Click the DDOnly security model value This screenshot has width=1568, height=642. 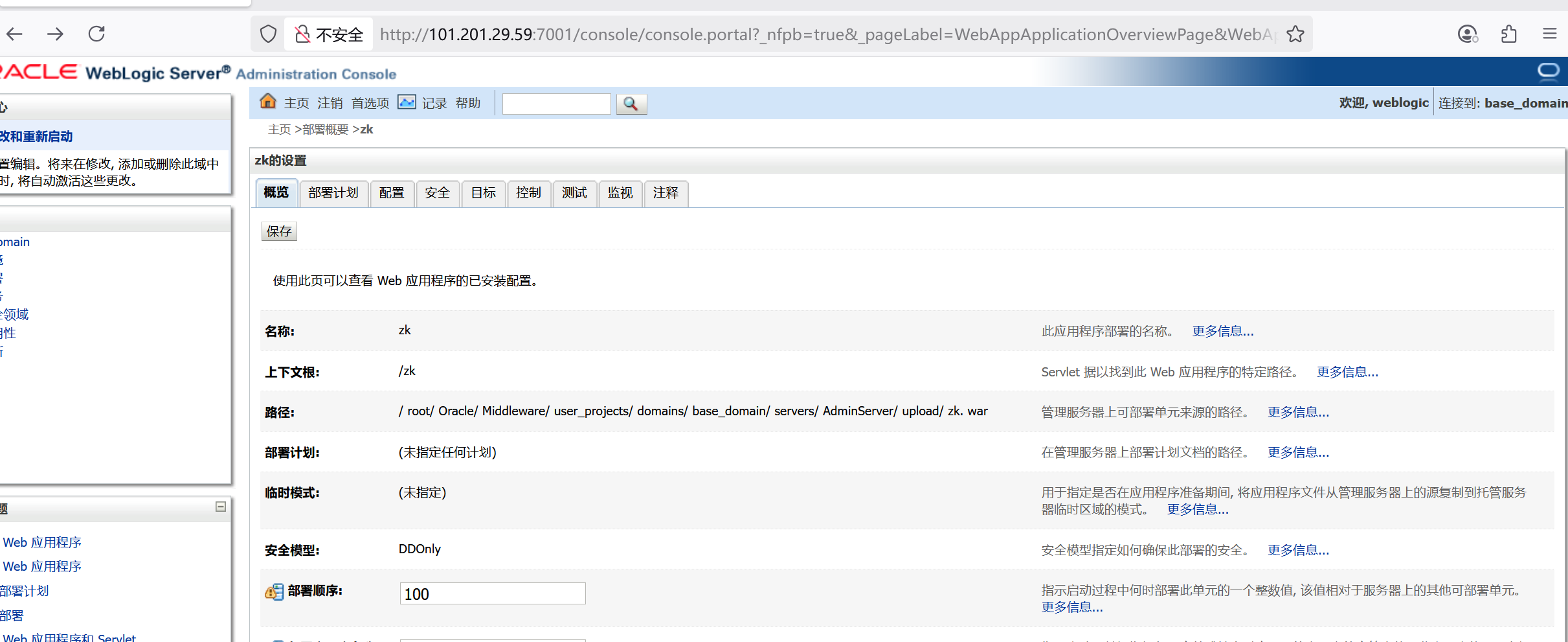[420, 549]
